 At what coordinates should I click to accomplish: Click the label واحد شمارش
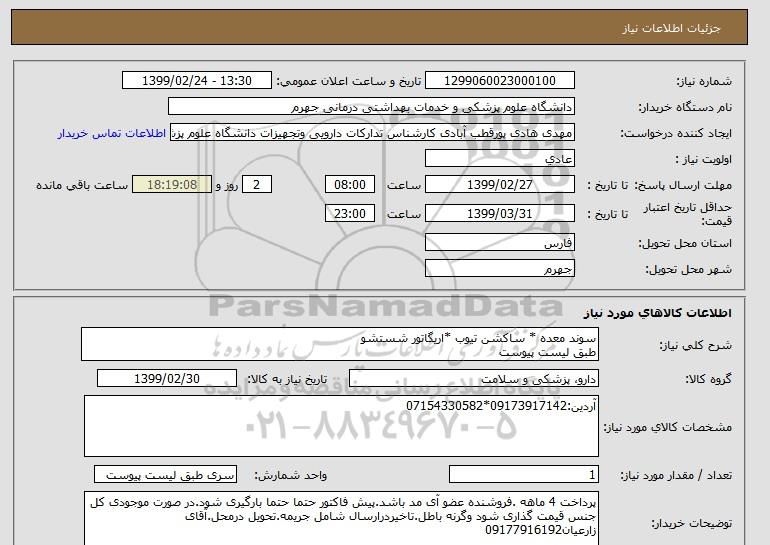point(291,475)
